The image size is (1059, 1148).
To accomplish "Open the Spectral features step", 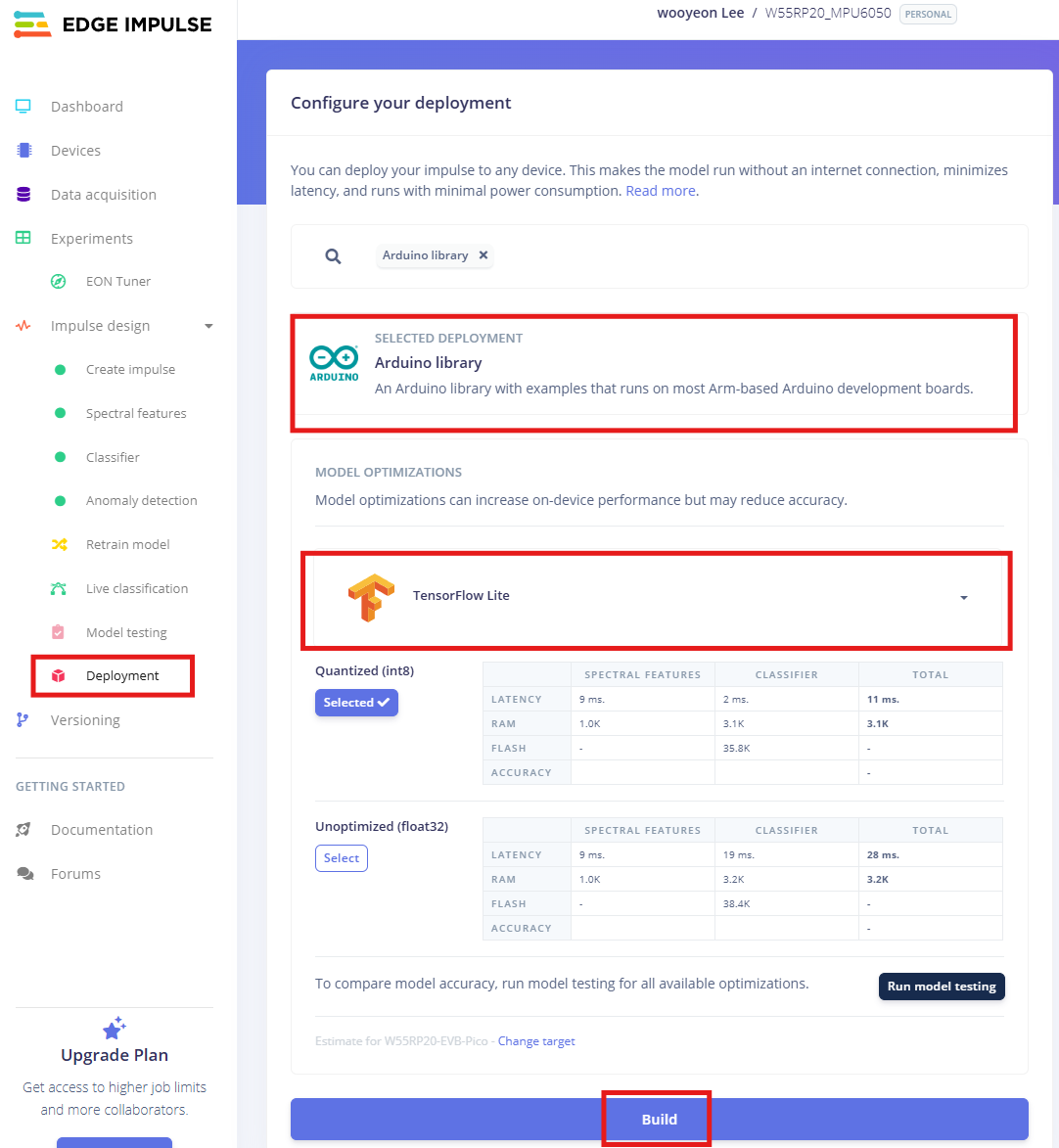I will [x=135, y=413].
